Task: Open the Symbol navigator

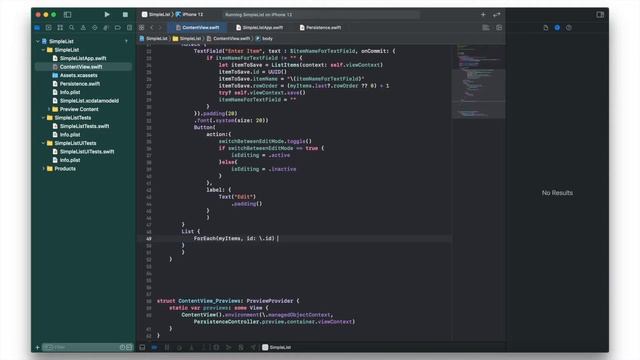Action: pos(60,28)
